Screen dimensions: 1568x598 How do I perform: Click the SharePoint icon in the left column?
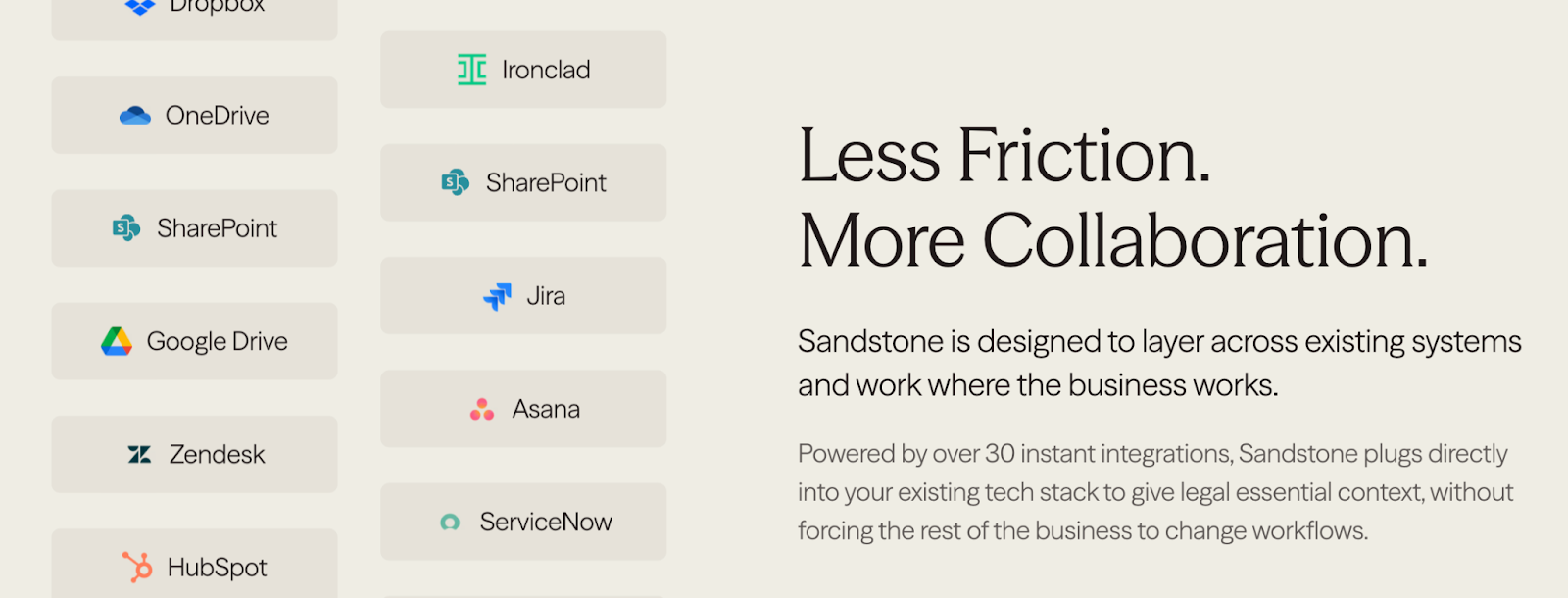pyautogui.click(x=126, y=227)
